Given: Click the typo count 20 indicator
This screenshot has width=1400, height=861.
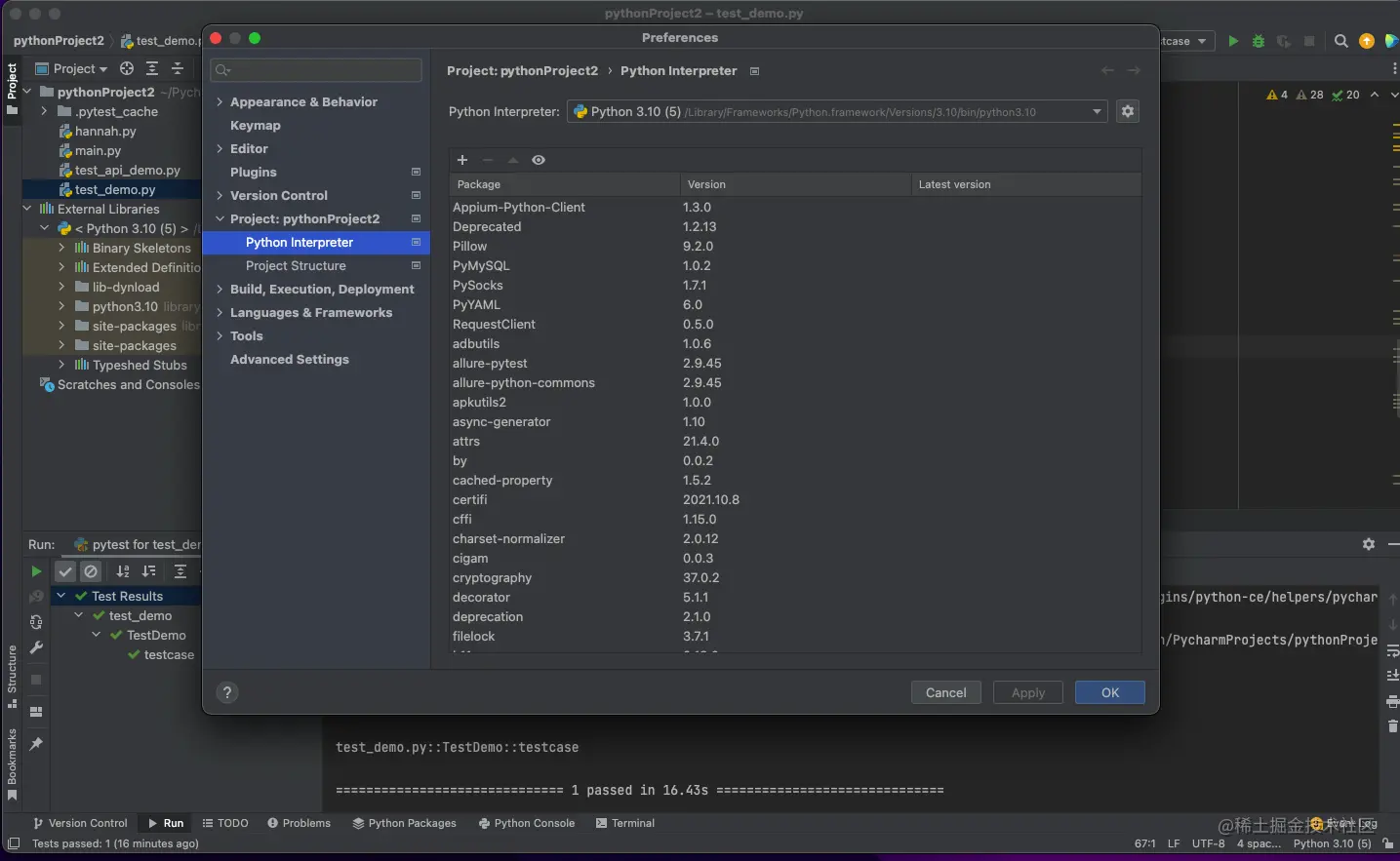Looking at the screenshot, I should [x=1345, y=95].
